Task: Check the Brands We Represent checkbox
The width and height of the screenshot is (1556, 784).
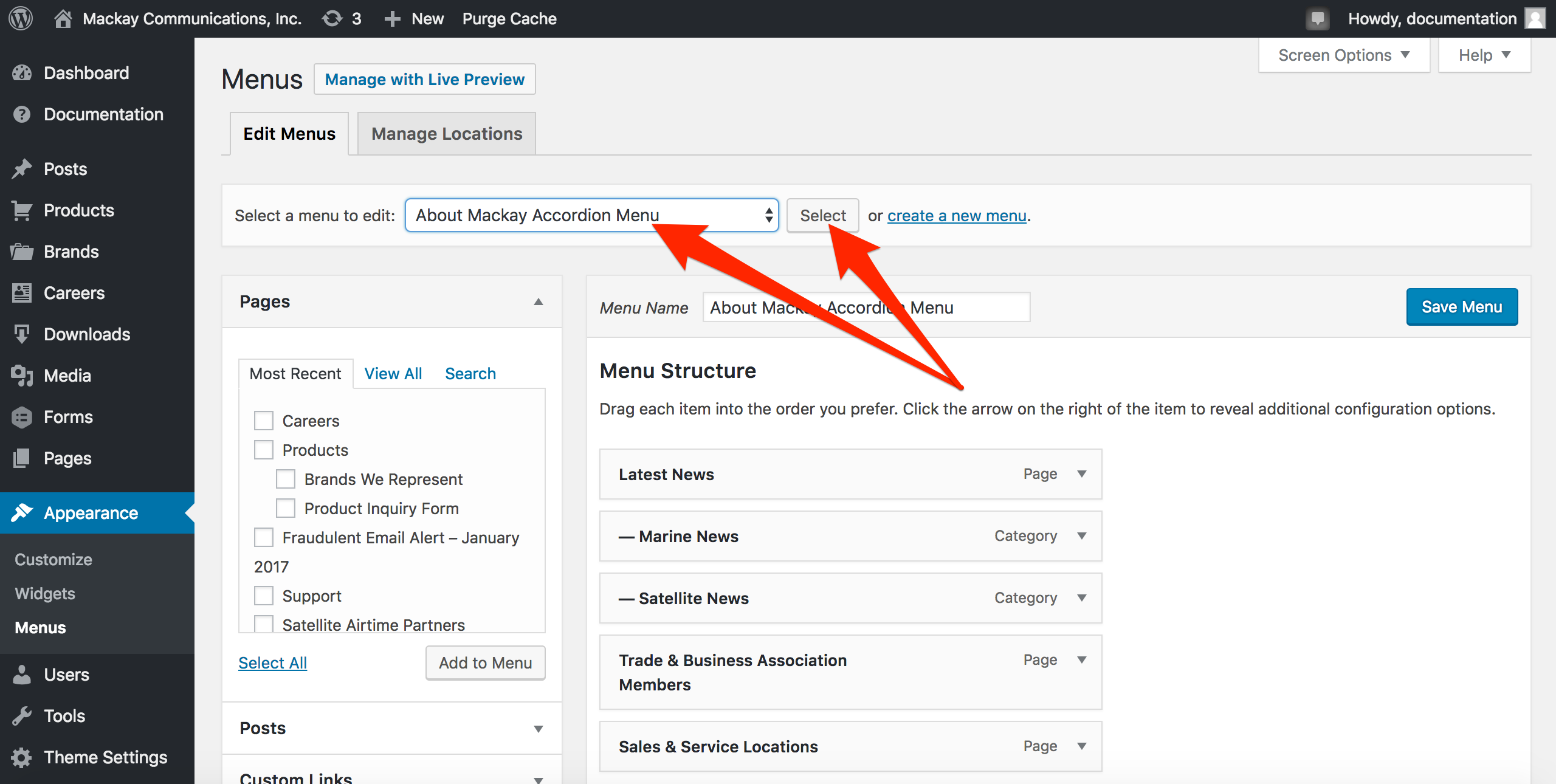Action: pyautogui.click(x=286, y=479)
